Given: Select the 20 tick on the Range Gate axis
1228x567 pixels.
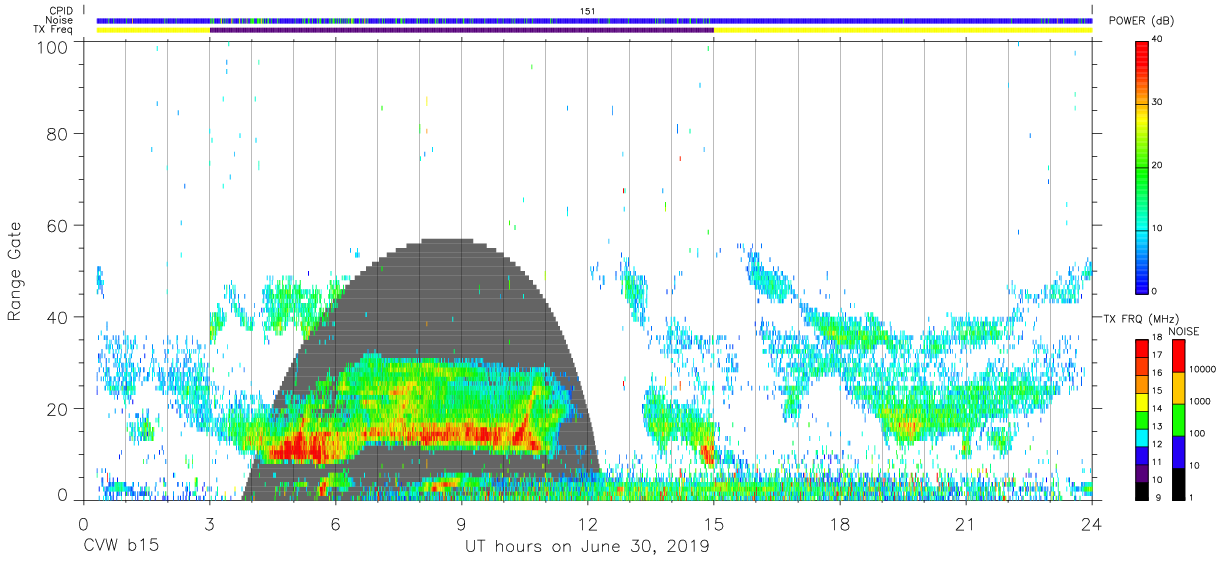Looking at the screenshot, I should pos(57,409).
